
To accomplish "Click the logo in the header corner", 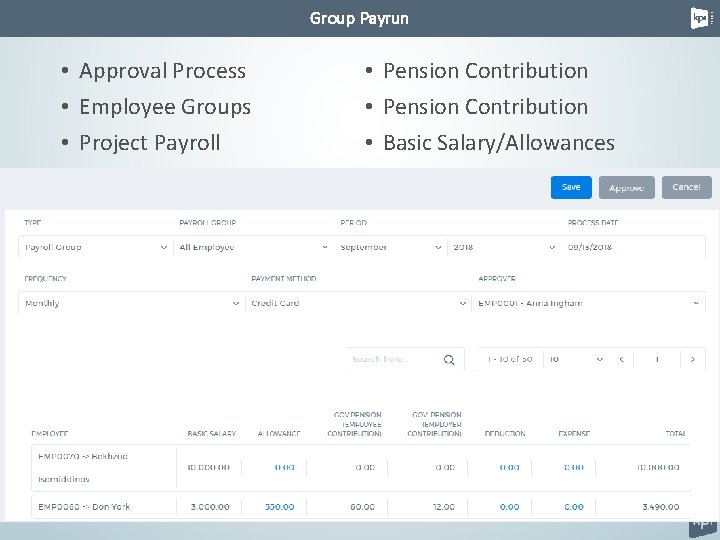I will click(x=700, y=18).
